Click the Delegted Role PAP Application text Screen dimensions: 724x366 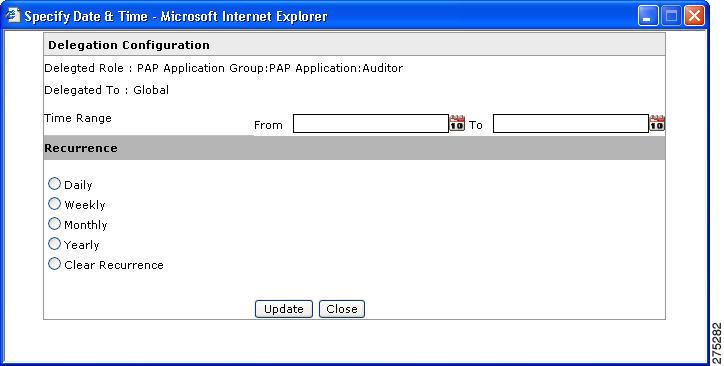[223, 68]
